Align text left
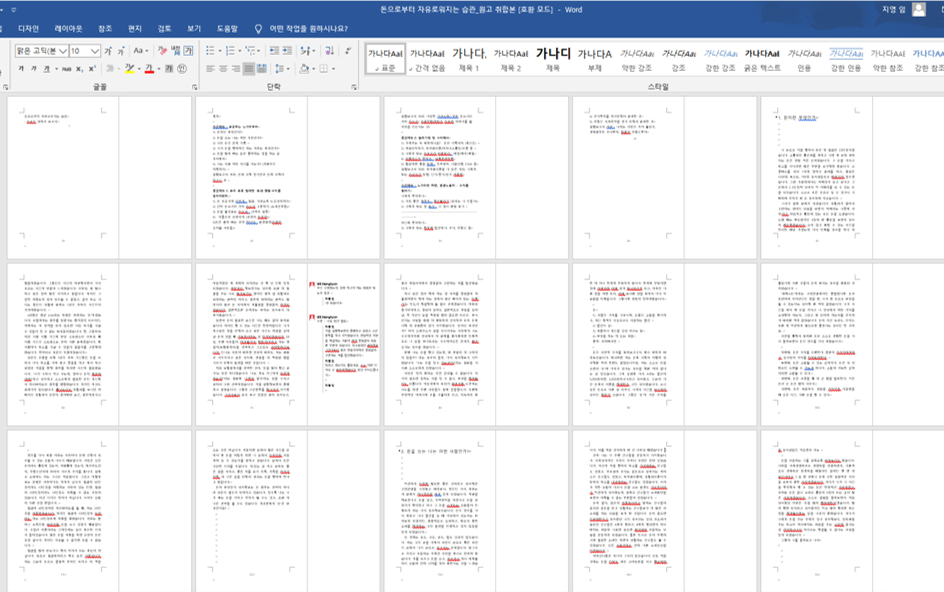944x592 pixels. [210, 69]
